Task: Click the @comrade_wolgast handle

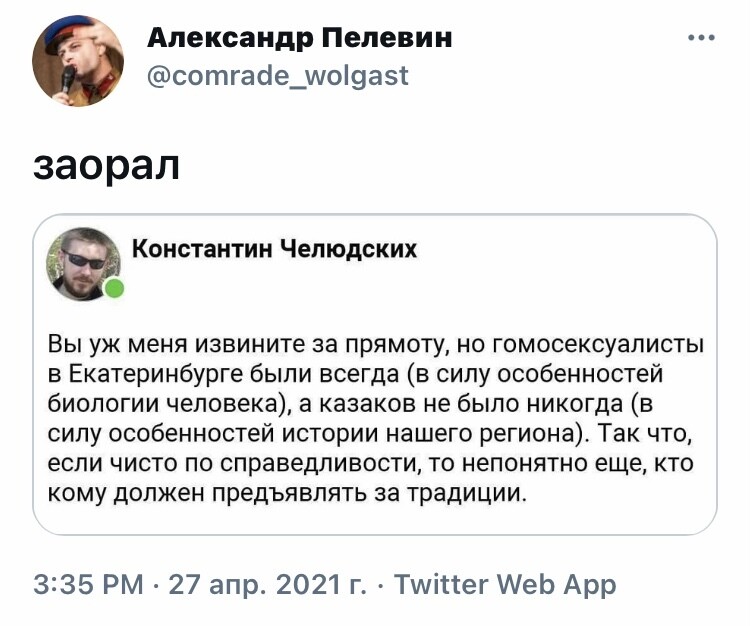Action: (x=278, y=76)
